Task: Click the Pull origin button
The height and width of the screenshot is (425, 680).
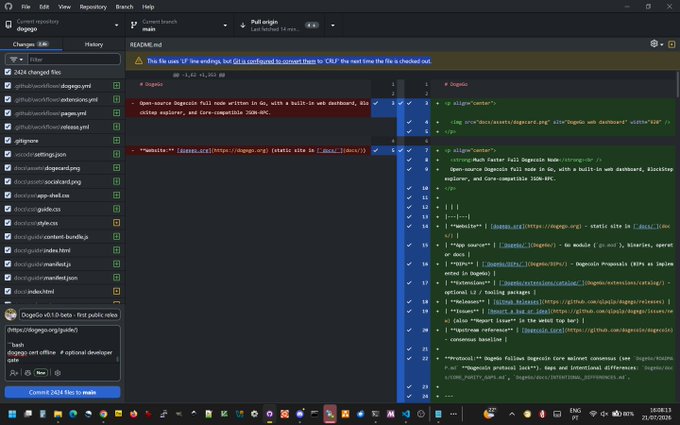Action: [x=281, y=25]
